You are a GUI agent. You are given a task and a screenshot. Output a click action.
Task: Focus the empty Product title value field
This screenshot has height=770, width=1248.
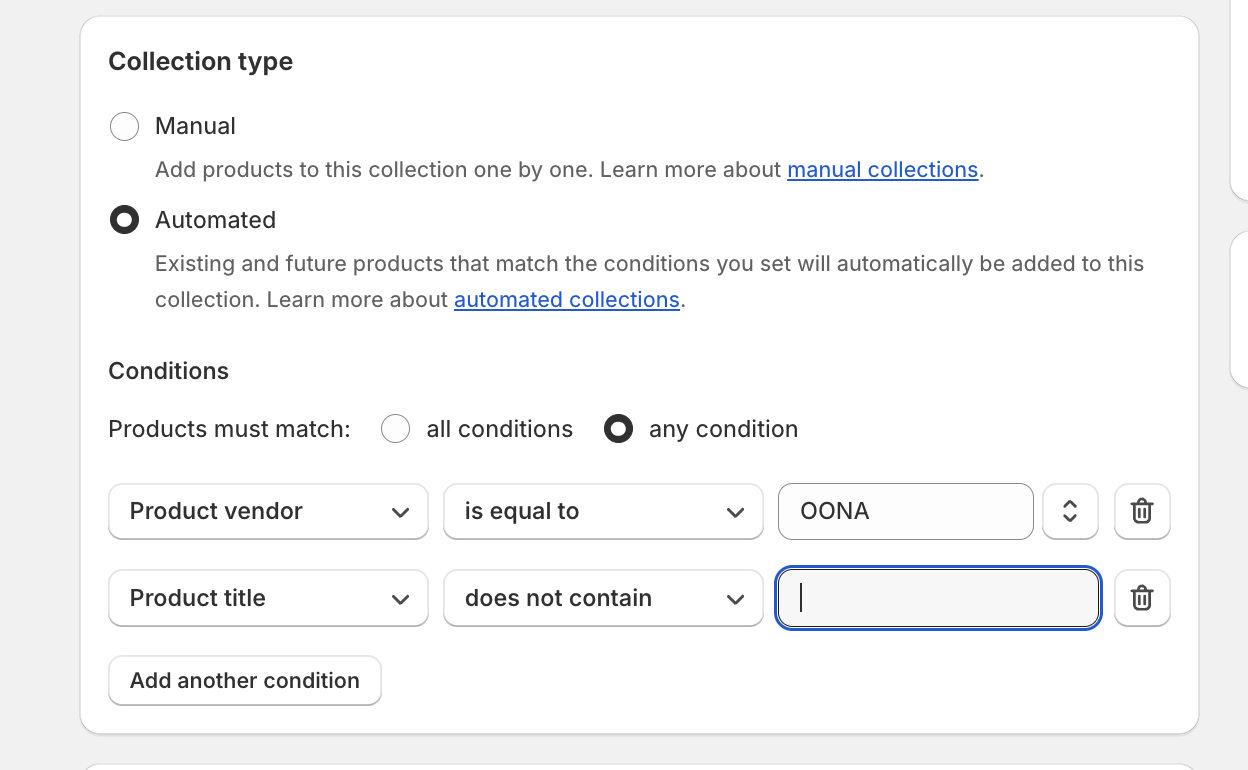pyautogui.click(x=938, y=598)
